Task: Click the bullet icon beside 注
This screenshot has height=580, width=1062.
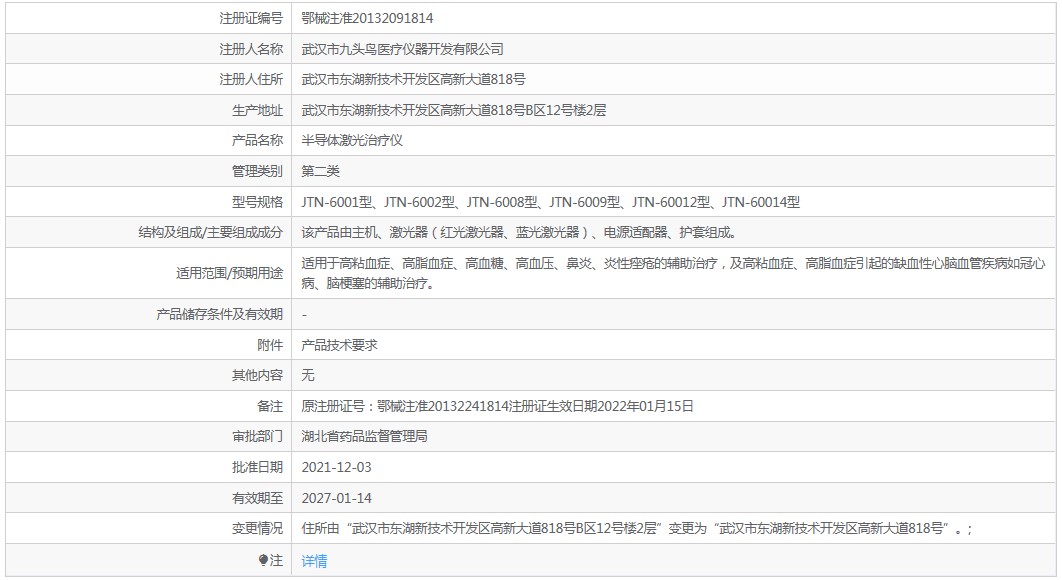Action: pos(263,560)
